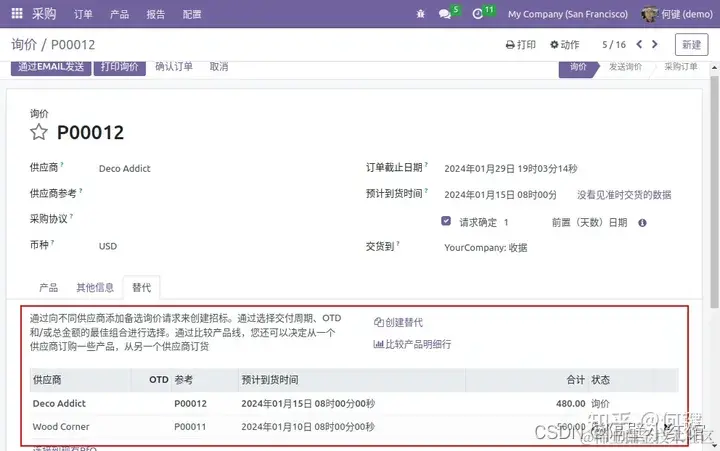Open company switcher My Company (San Francisco)
Viewport: 720px width, 451px height.
tap(568, 14)
